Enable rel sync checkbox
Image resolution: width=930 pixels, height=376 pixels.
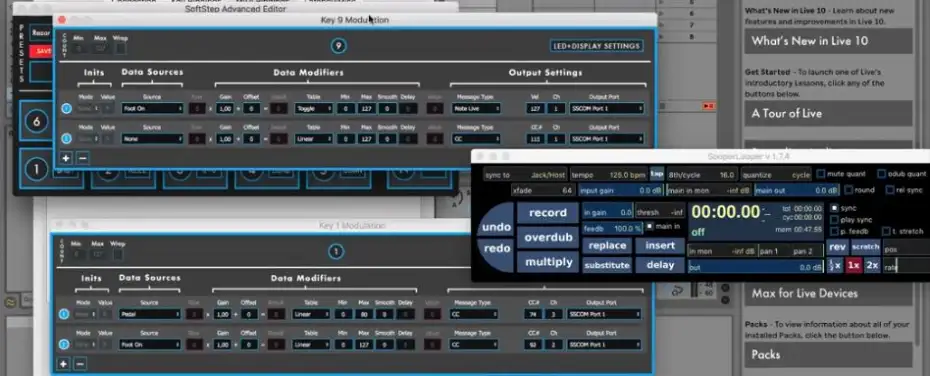890,190
